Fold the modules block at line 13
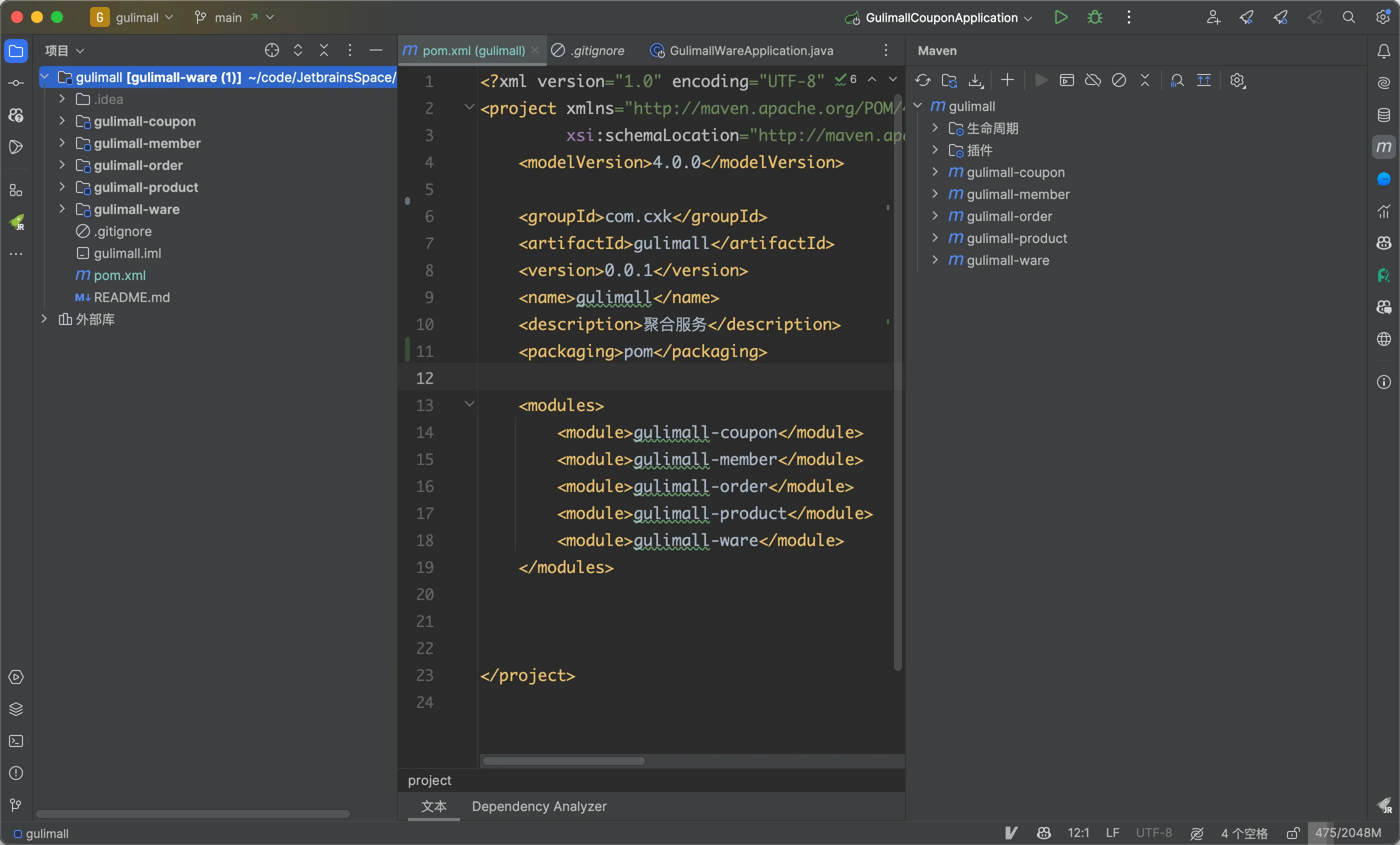Viewport: 1400px width, 845px height. point(469,404)
